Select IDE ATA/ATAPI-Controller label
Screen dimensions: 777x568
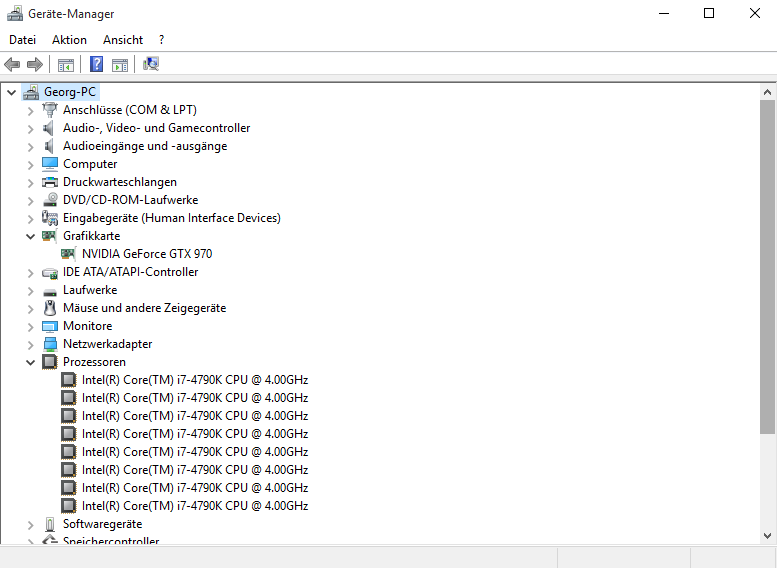130,272
